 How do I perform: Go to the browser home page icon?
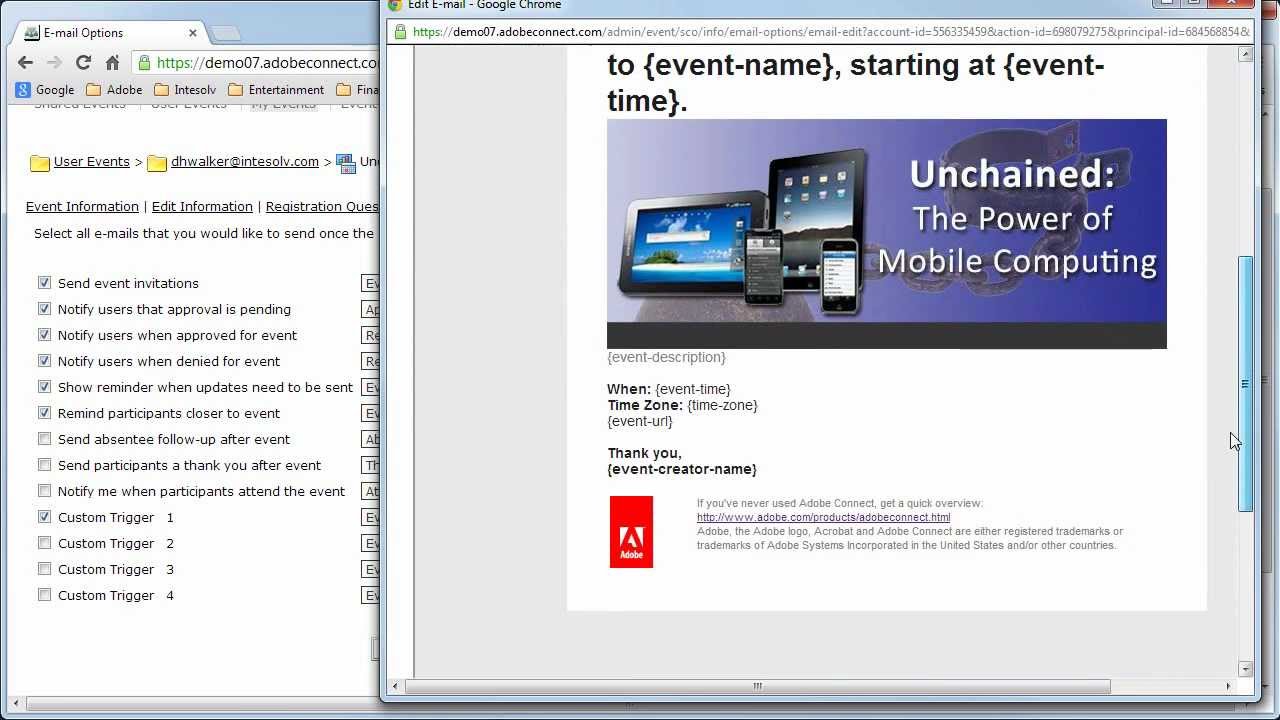click(x=112, y=63)
